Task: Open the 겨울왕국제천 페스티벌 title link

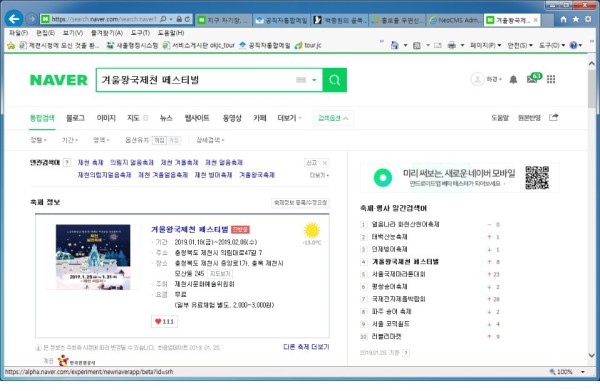Action: [x=189, y=229]
